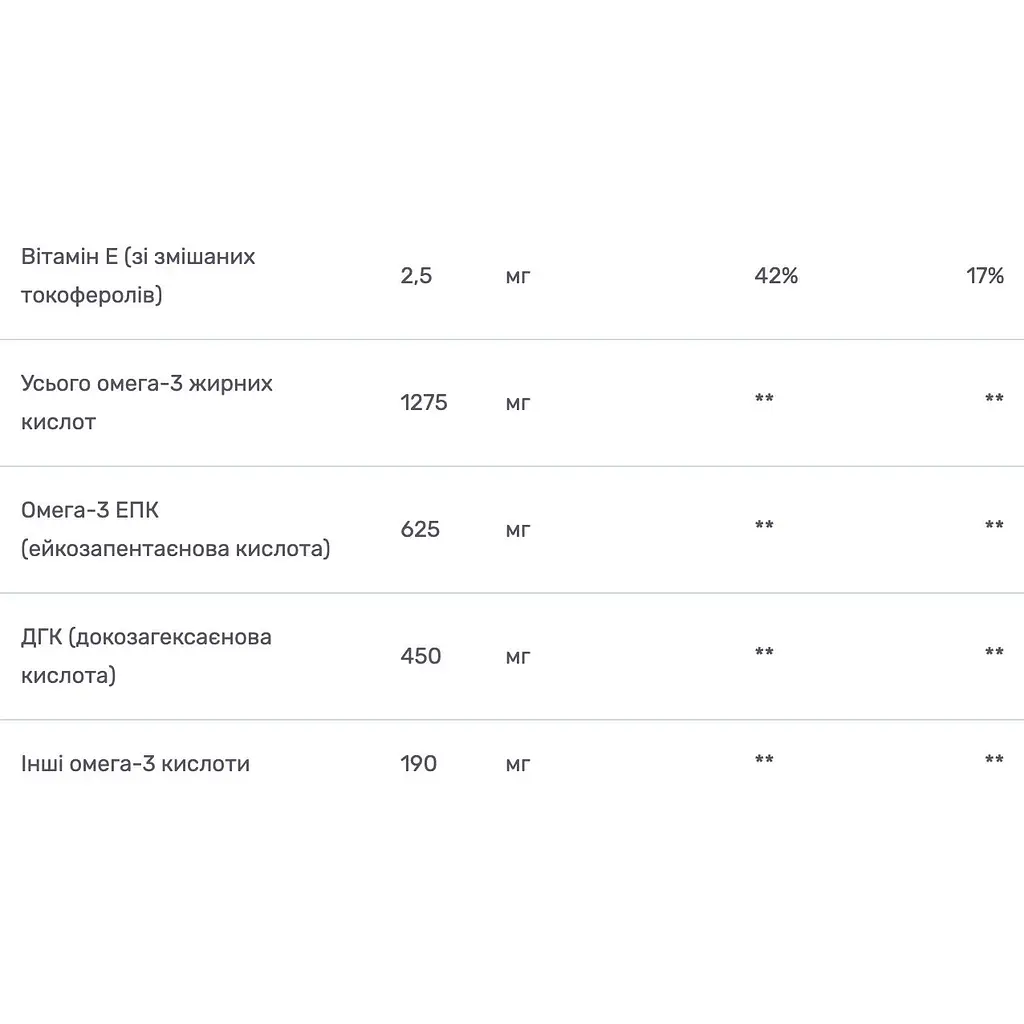Click rightmost double asterisk in Інші омега-3 row

(994, 759)
